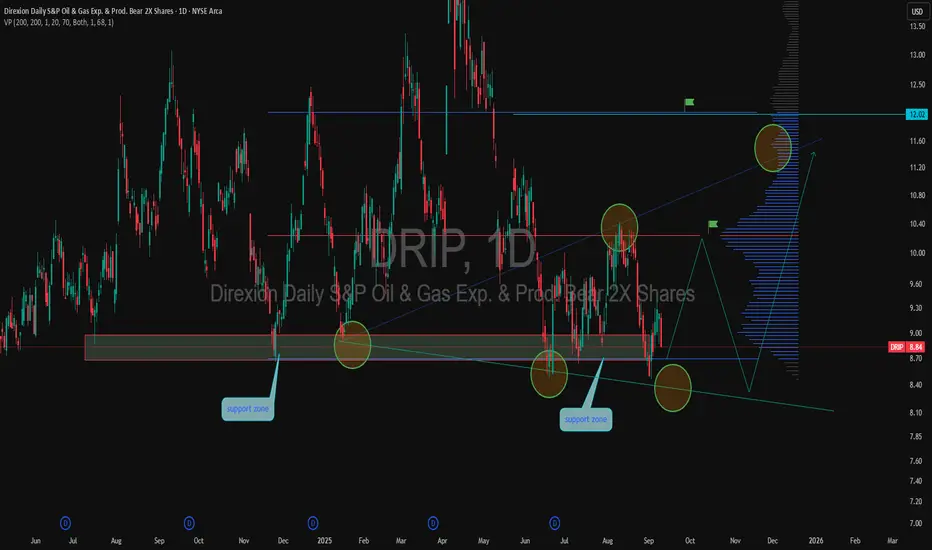
Task: Click the 7.20 price axis label
Action: click(917, 502)
